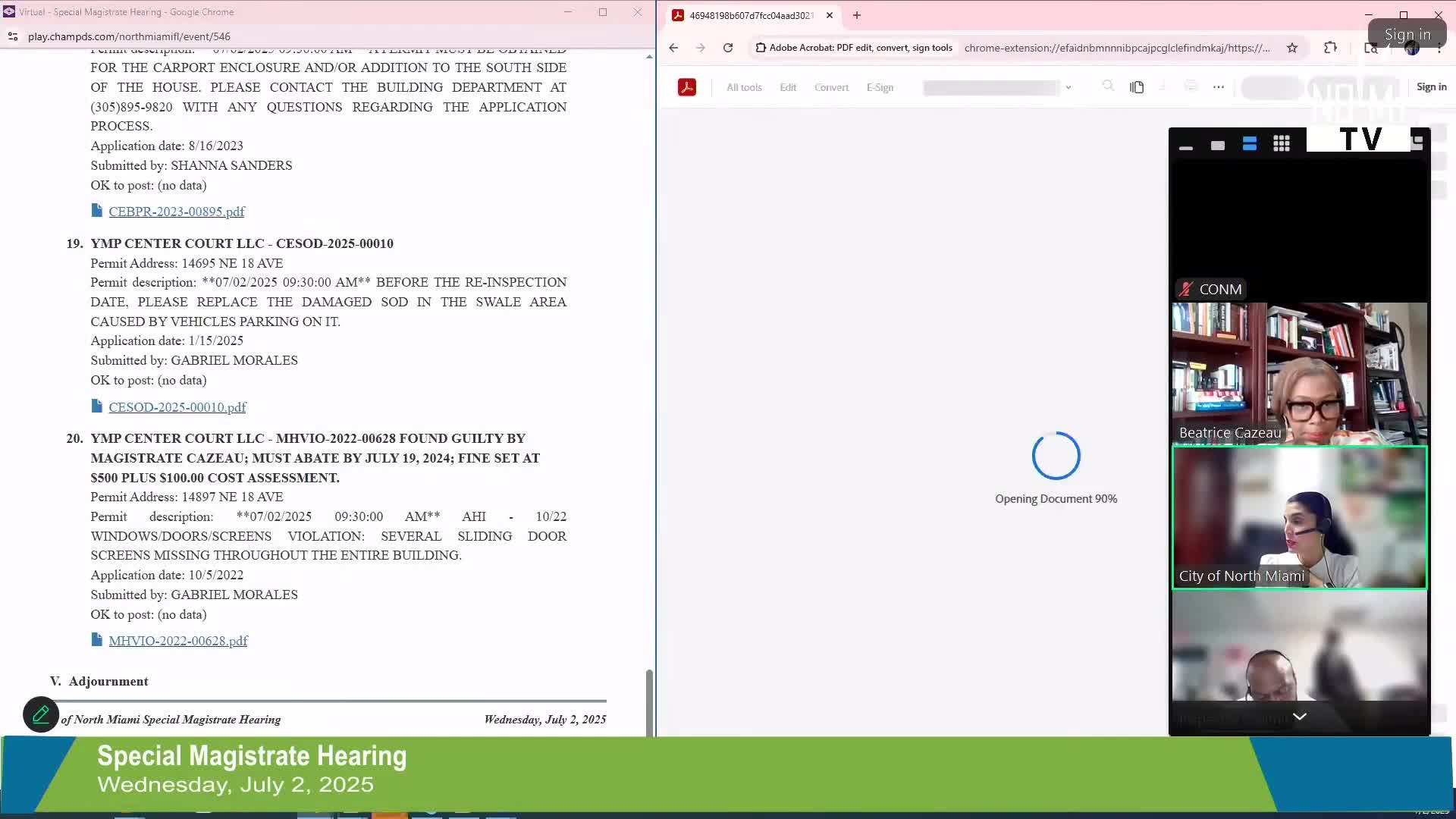
Task: Click the Adobe Acrobat logo home button
Action: tap(687, 87)
